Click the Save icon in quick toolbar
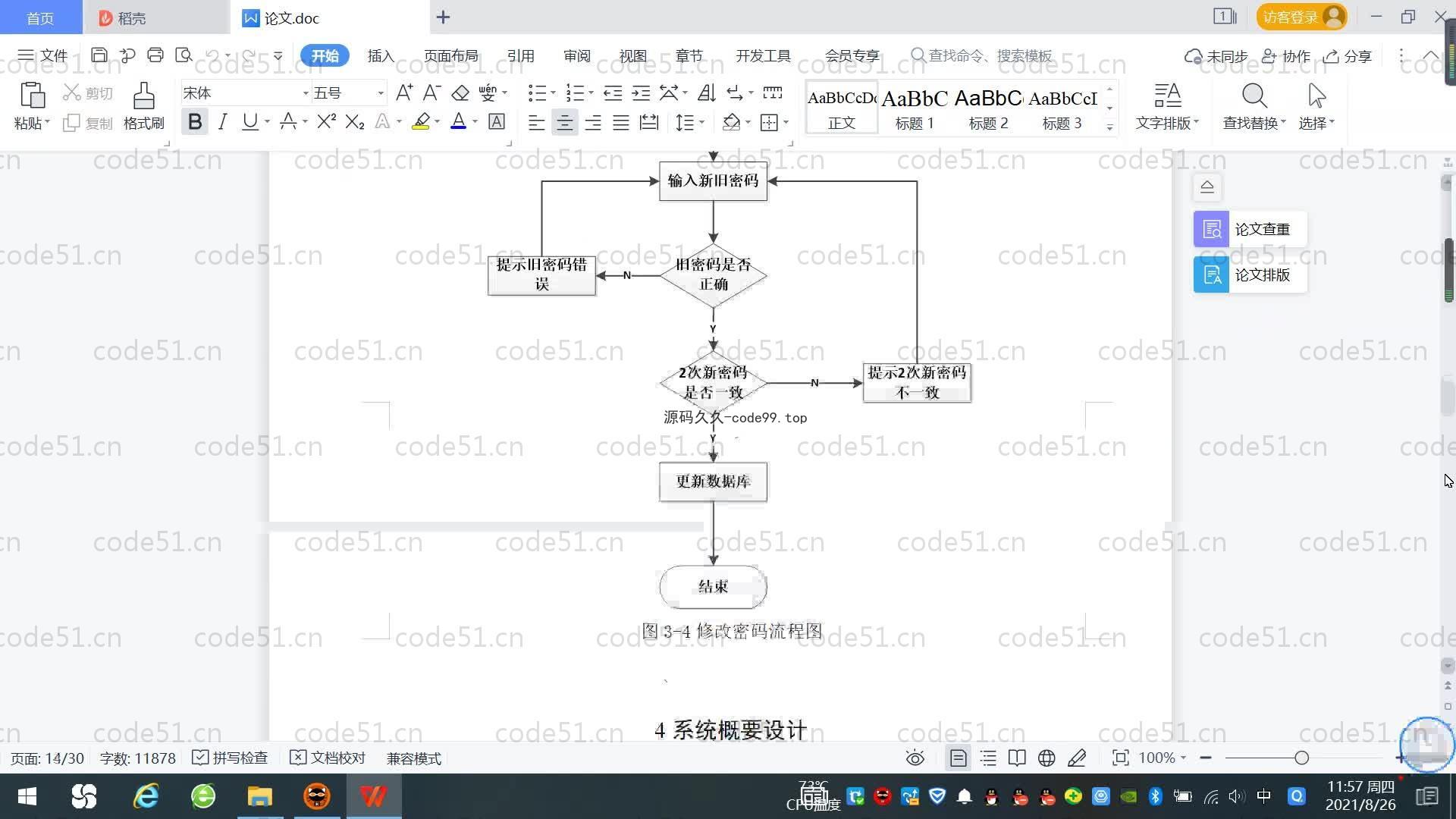Viewport: 1456px width, 819px height. 99,55
